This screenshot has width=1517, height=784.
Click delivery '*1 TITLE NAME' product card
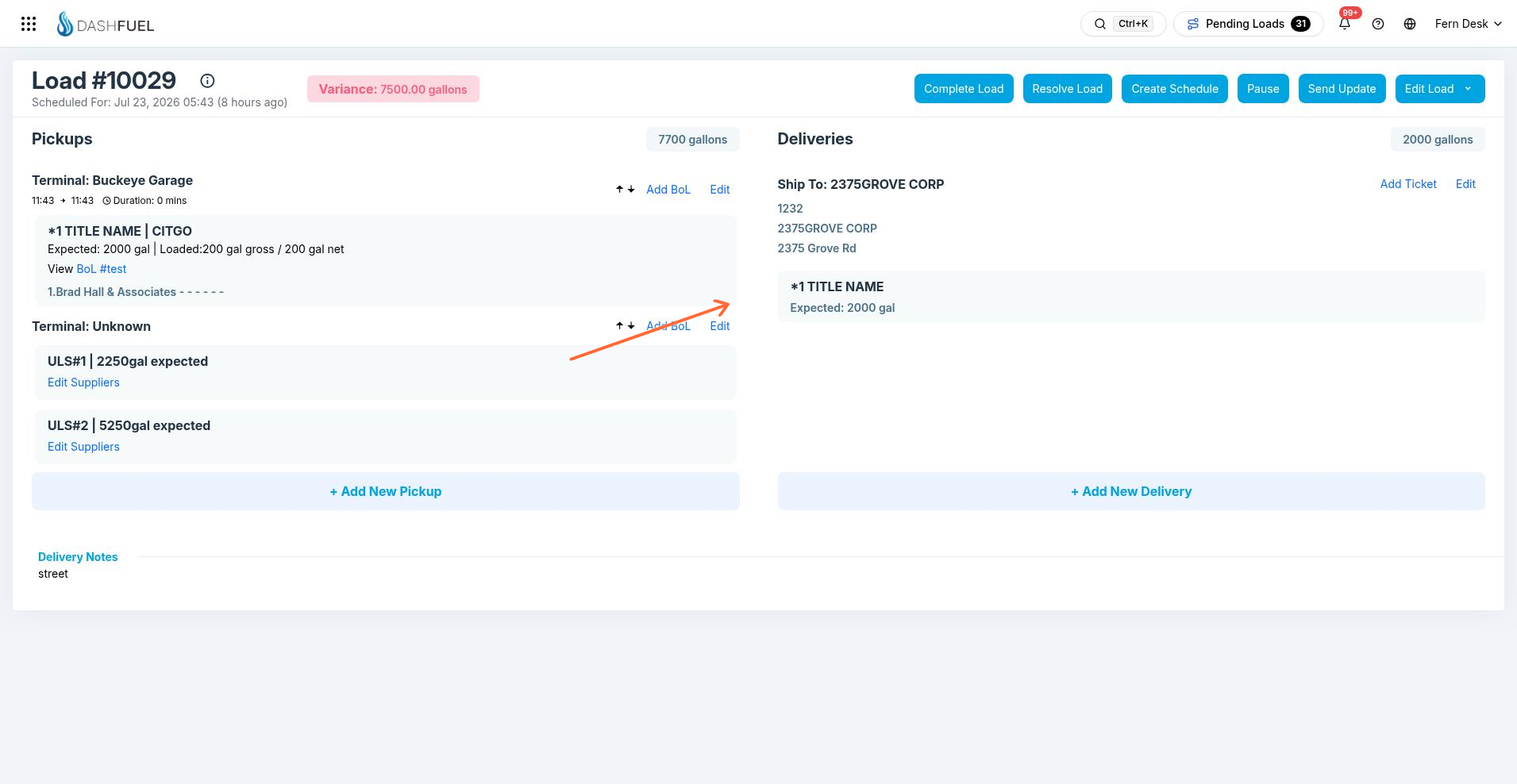click(x=1131, y=297)
